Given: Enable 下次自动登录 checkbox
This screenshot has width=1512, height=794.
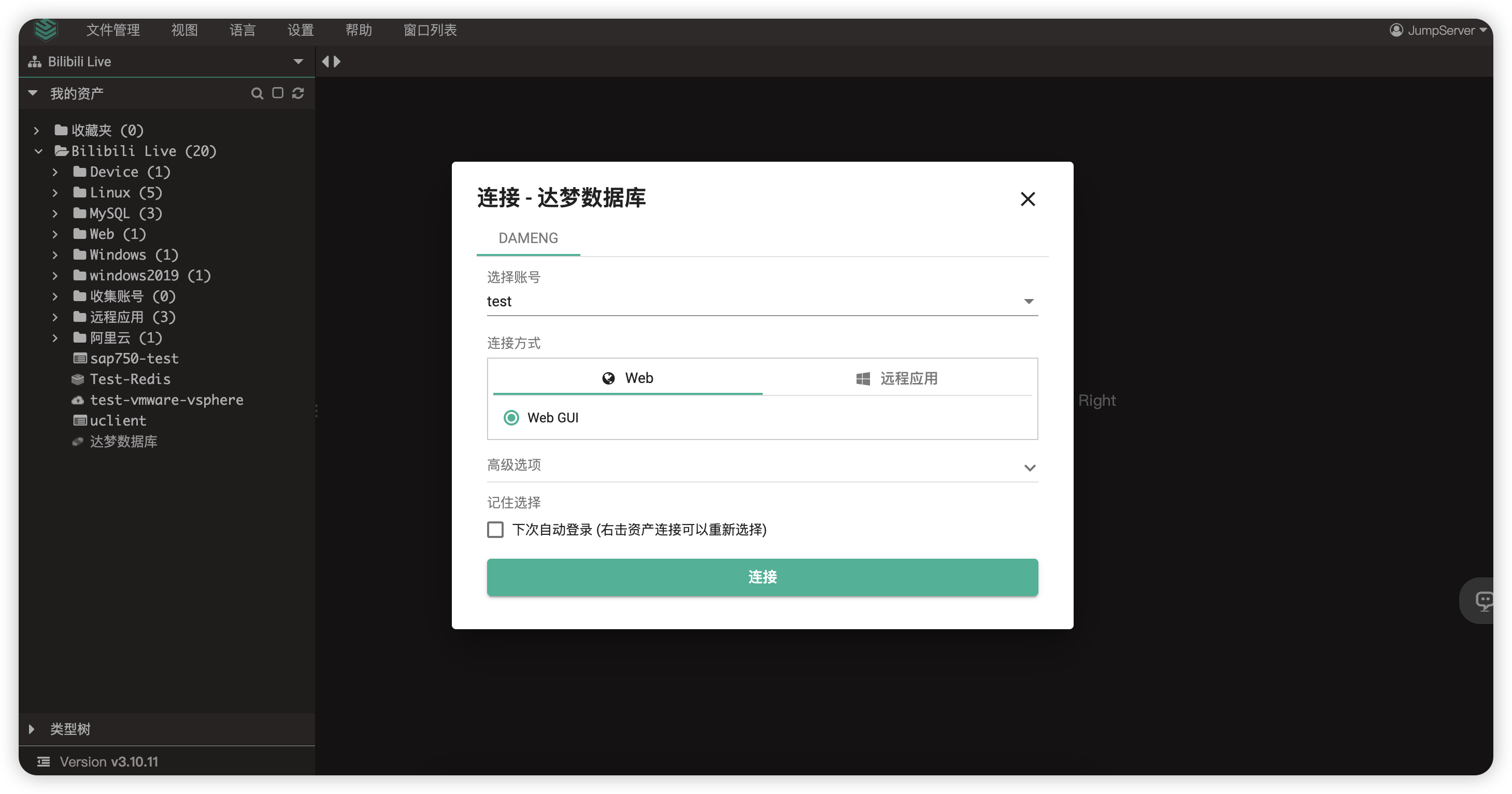Looking at the screenshot, I should pos(495,530).
